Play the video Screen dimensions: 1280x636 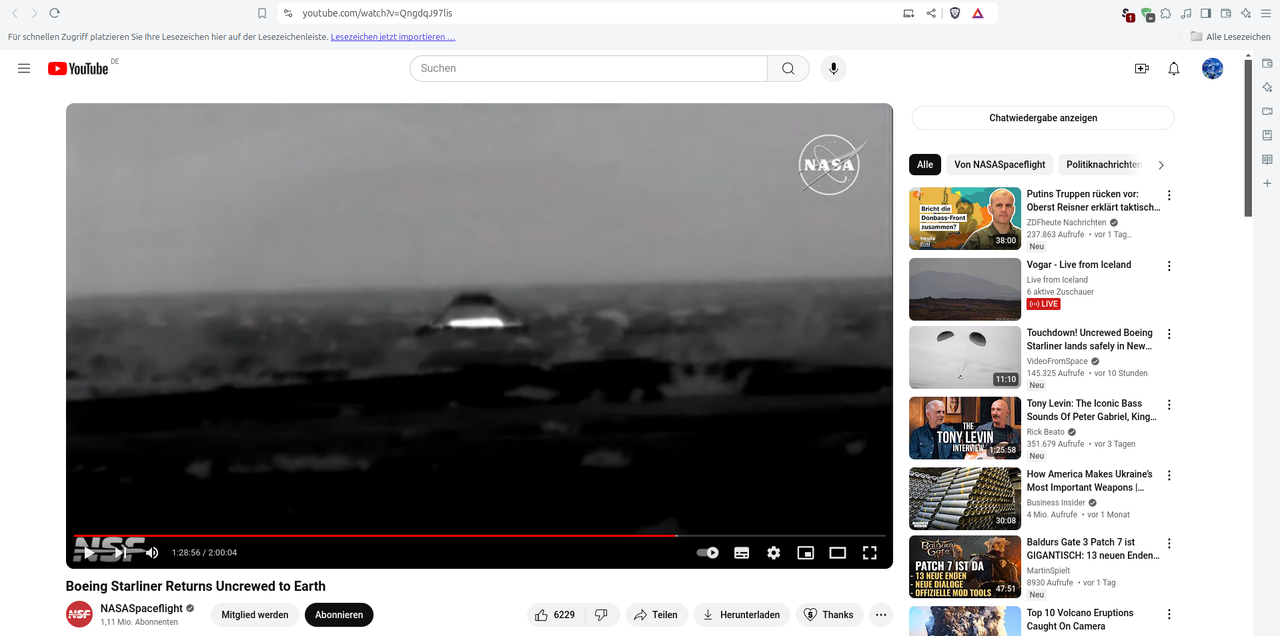point(89,552)
